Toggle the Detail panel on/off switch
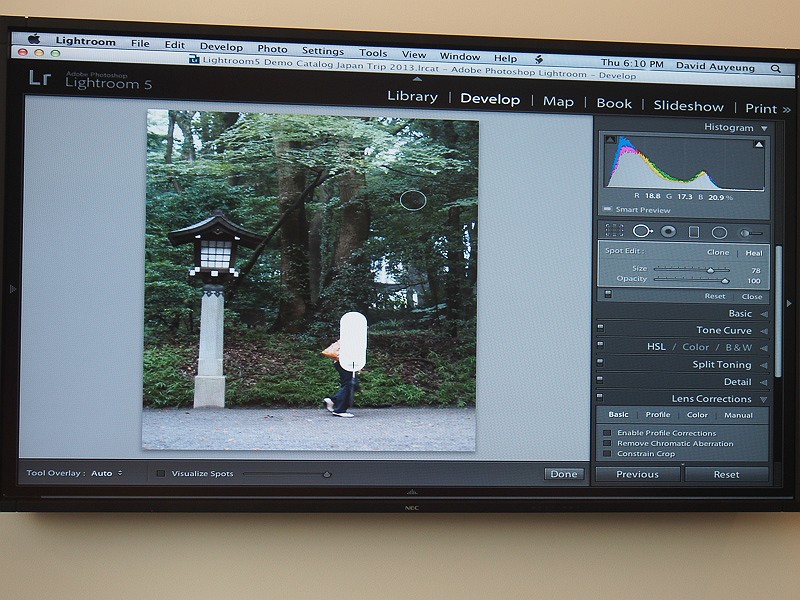Image resolution: width=800 pixels, height=600 pixels. (x=600, y=380)
